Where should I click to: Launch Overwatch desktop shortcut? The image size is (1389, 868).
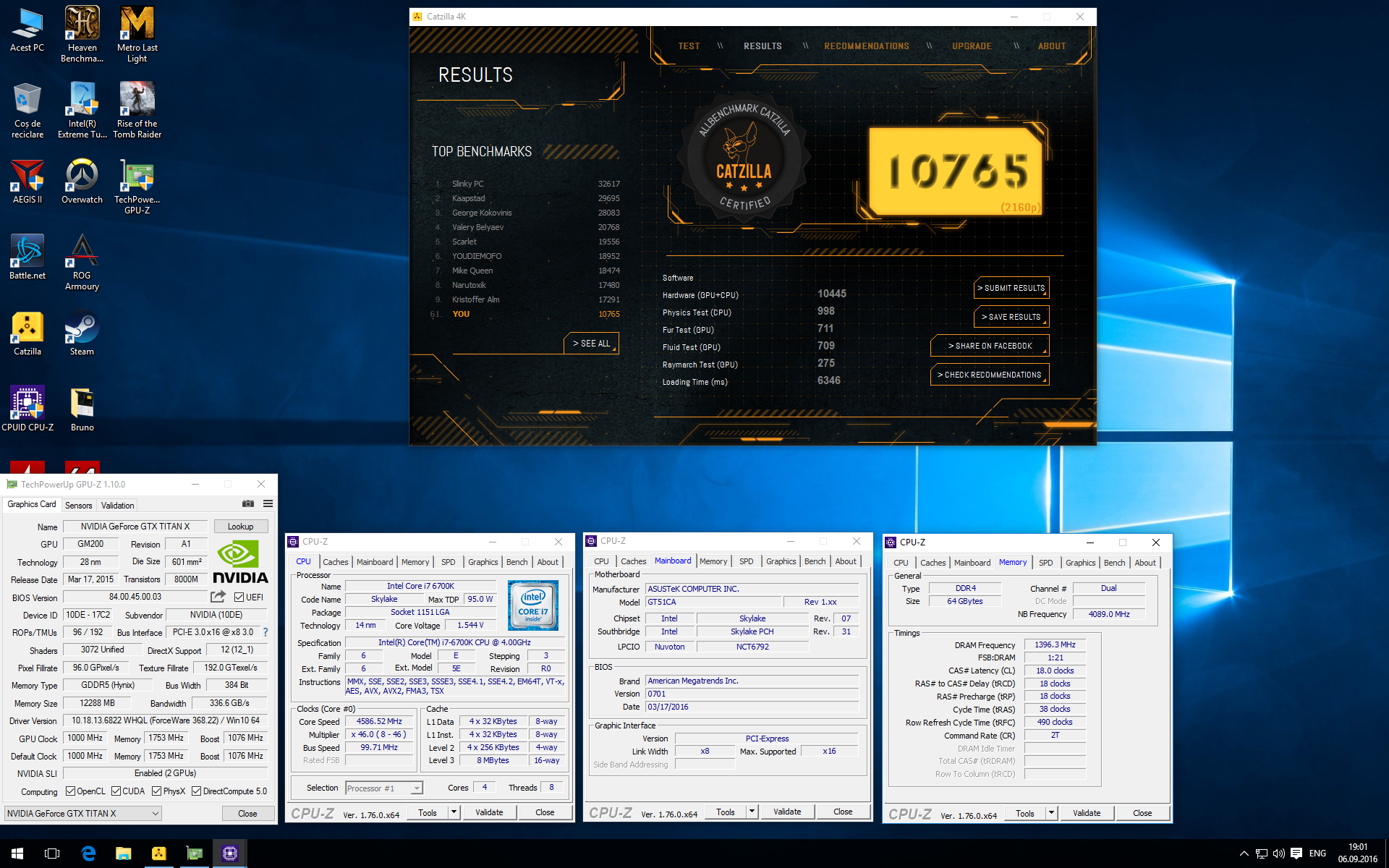coord(82,182)
